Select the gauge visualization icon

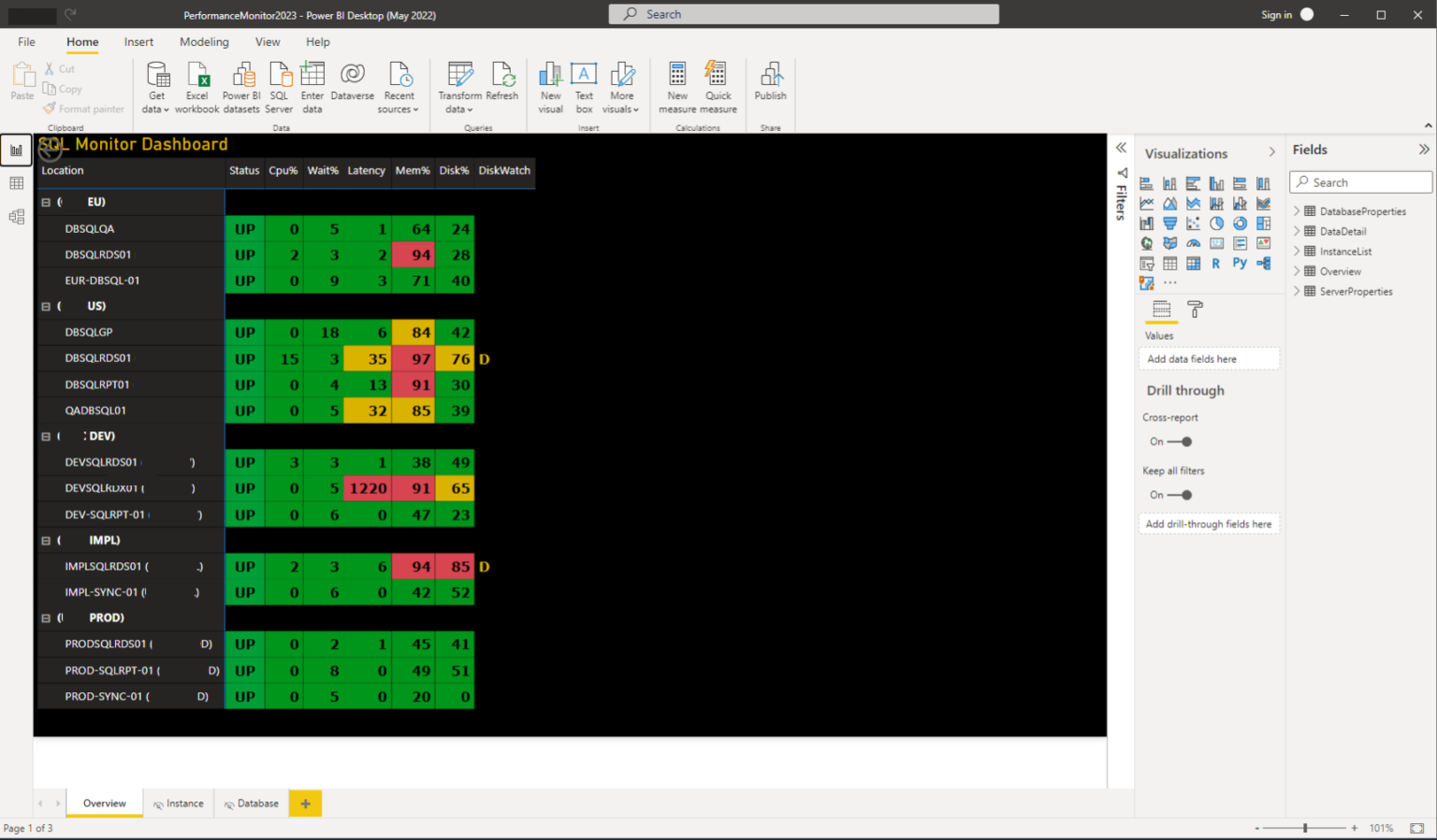click(x=1194, y=242)
